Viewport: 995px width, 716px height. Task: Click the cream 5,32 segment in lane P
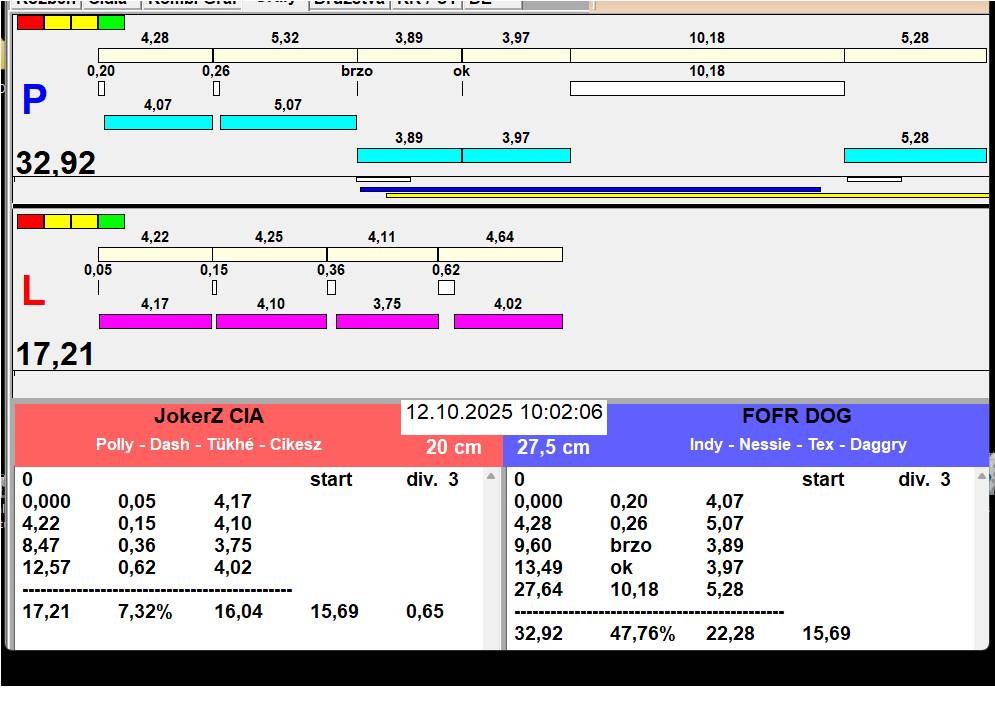285,55
